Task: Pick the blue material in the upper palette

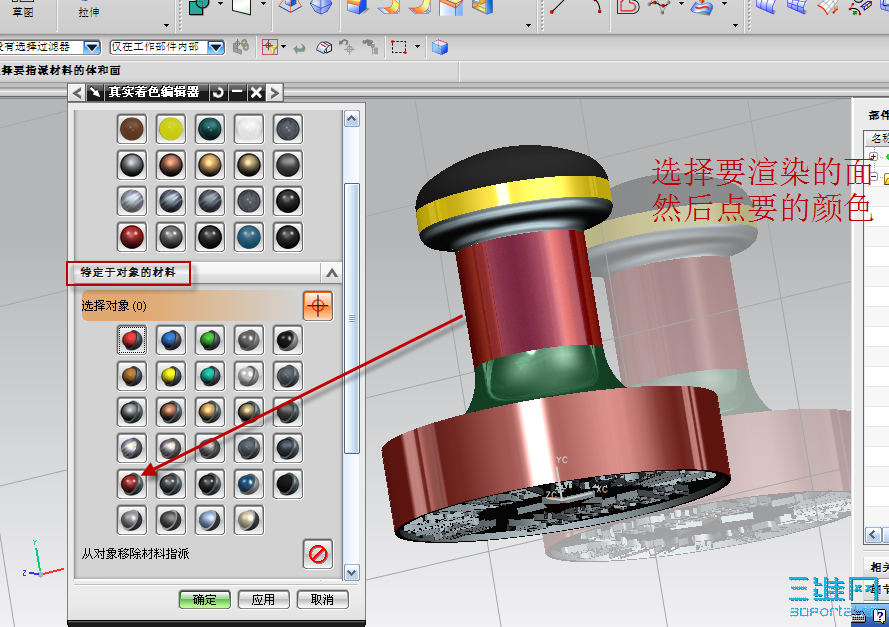Action: pos(249,237)
